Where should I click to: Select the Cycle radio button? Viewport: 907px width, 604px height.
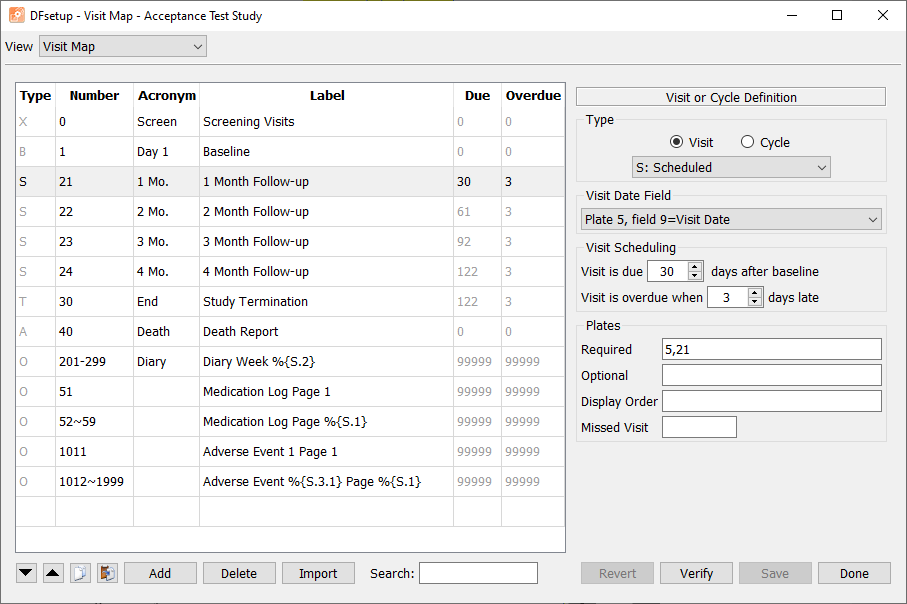click(x=747, y=142)
